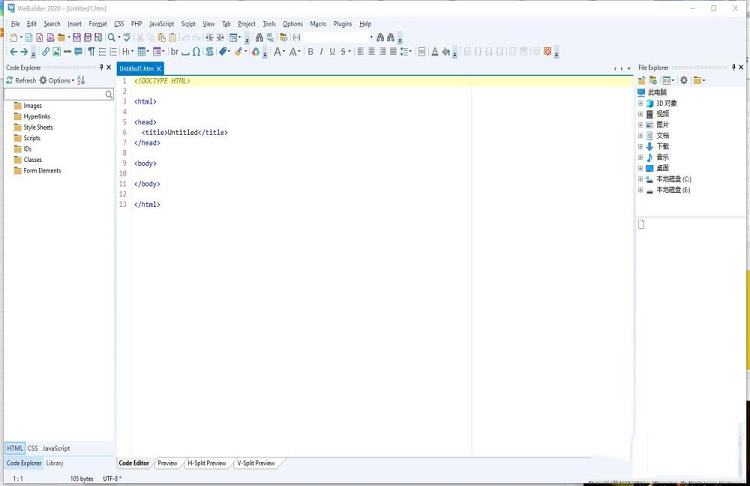Expand the 下载 folder node
Screen dimensions: 750x486
pos(640,146)
